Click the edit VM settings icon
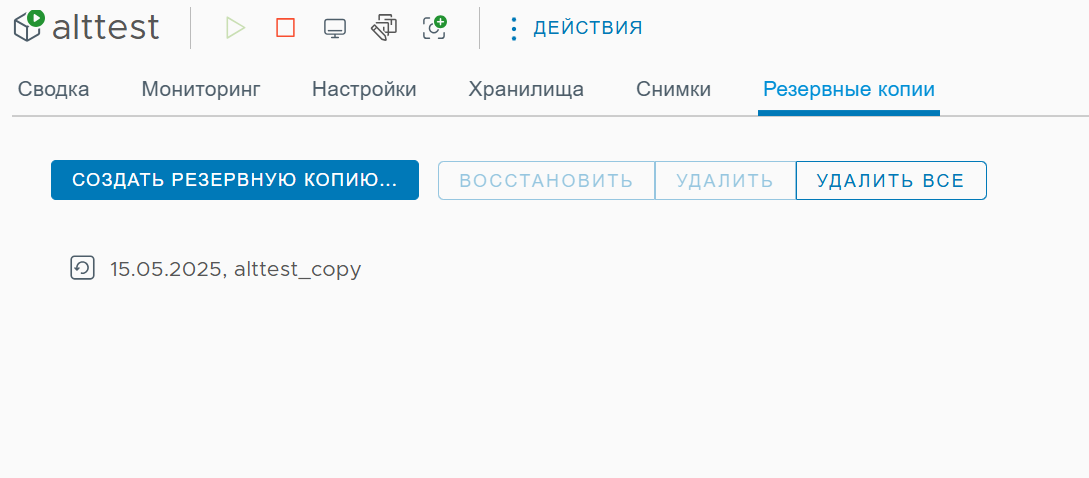Screen dimensions: 1089x478 tap(384, 28)
